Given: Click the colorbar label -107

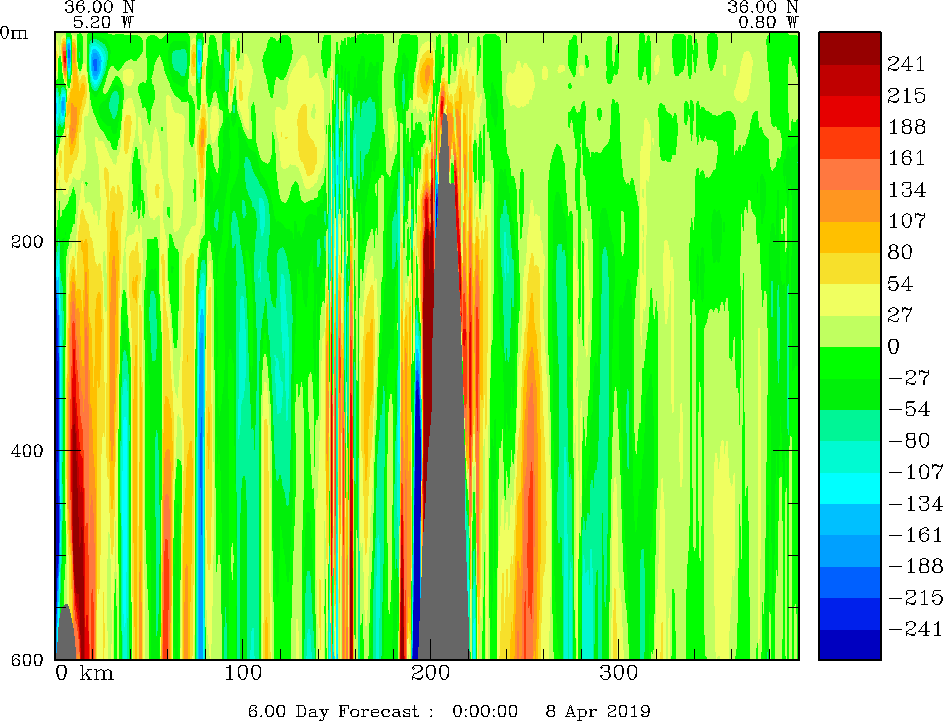Looking at the screenshot, I should click(x=915, y=472).
